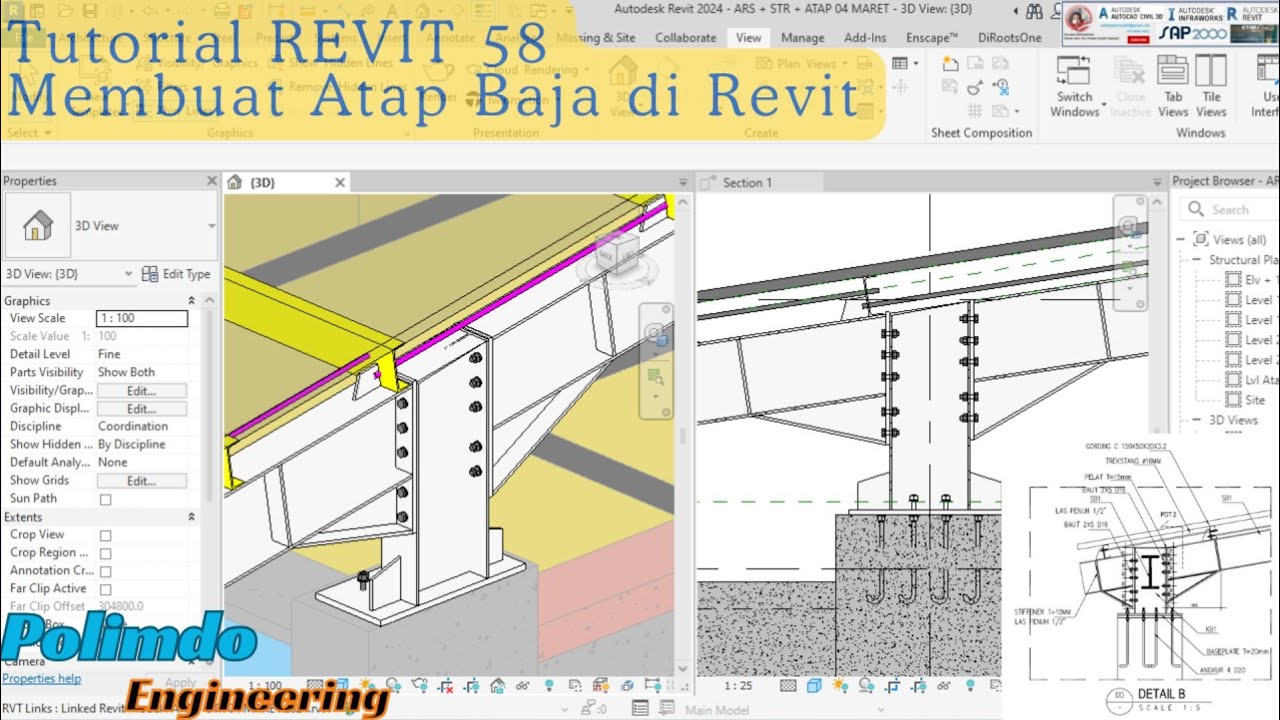
Task: Click the View Scale 1 : 100 field
Action: [x=141, y=319]
